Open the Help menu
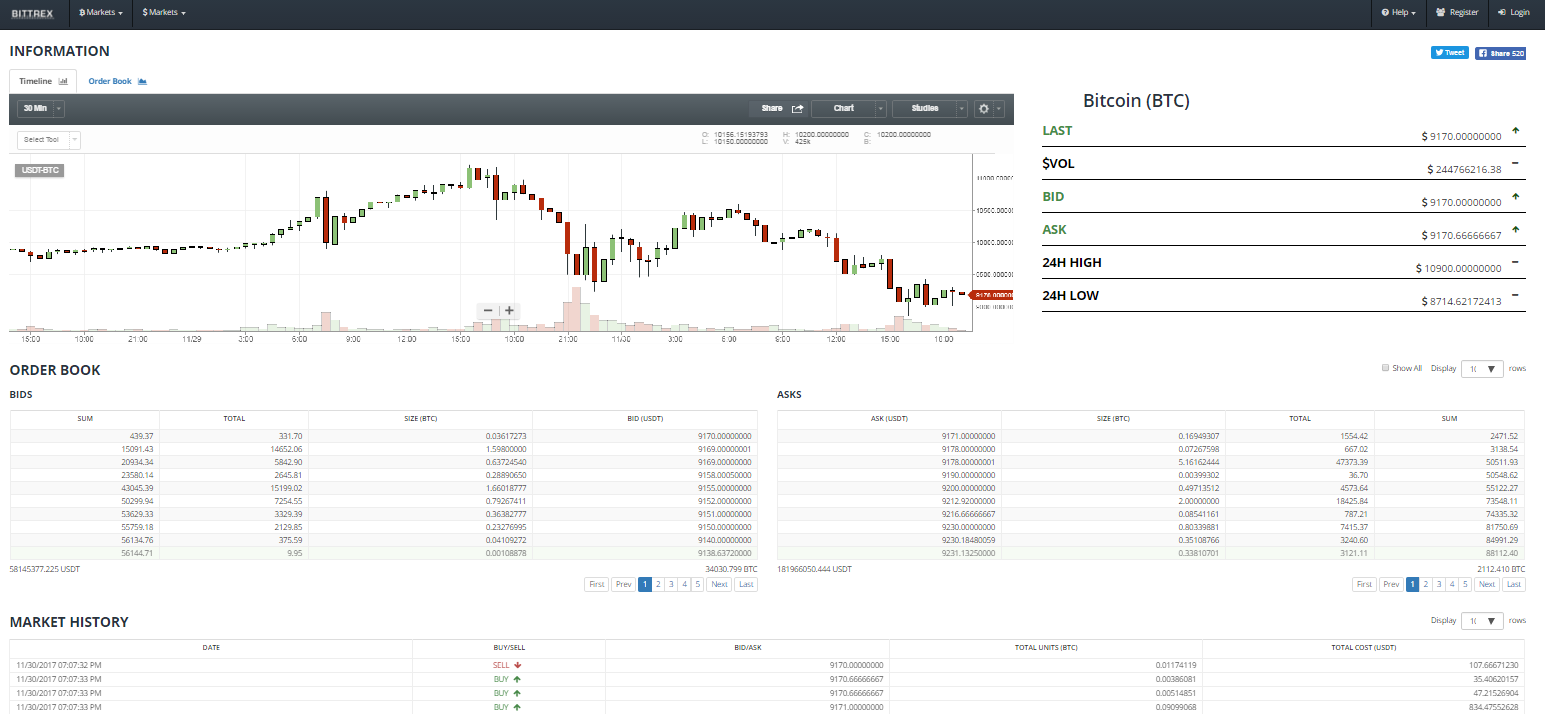 [x=1397, y=13]
